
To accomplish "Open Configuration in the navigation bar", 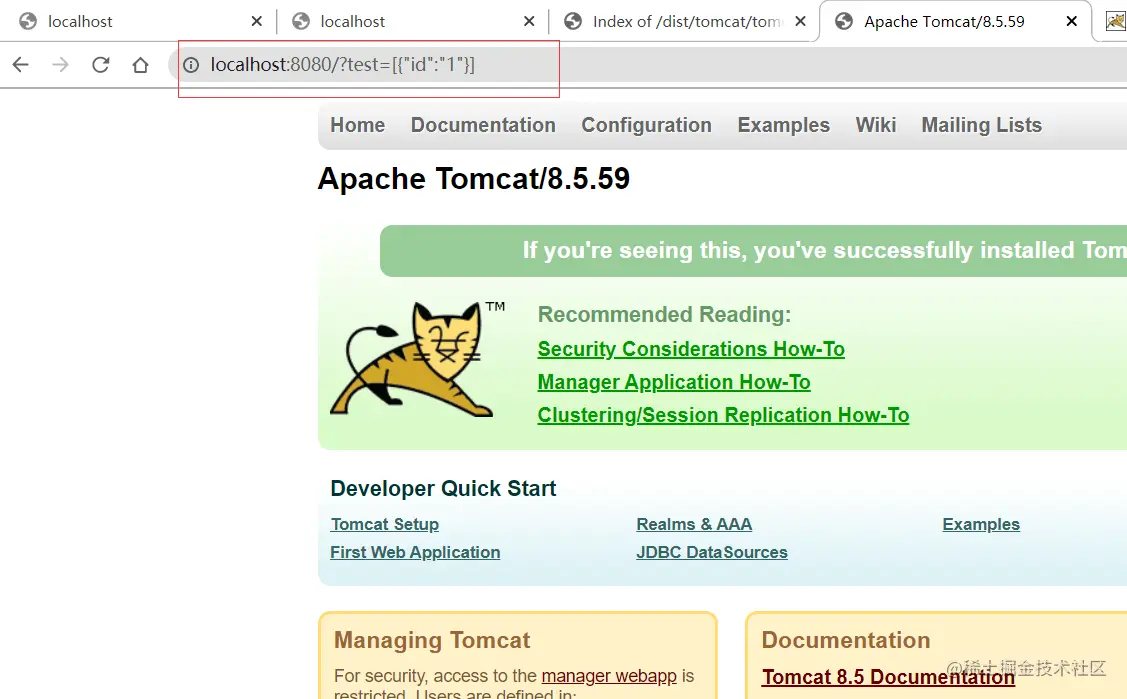I will [646, 125].
